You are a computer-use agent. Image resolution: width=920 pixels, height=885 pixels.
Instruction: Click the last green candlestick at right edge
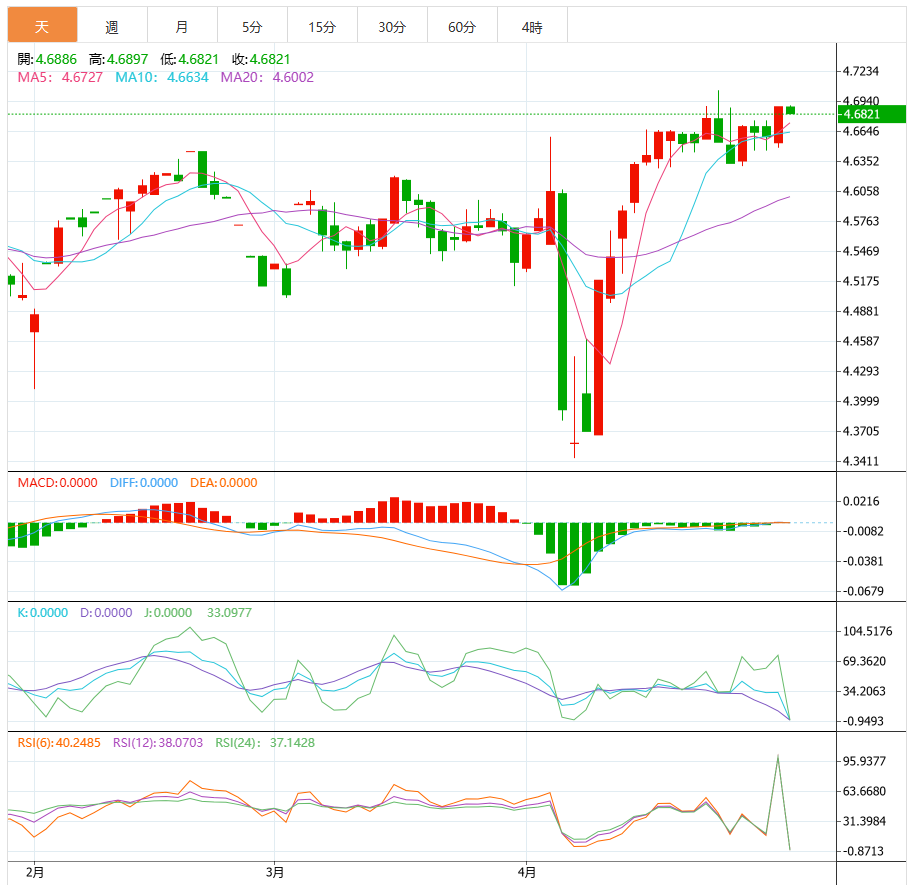click(x=790, y=110)
